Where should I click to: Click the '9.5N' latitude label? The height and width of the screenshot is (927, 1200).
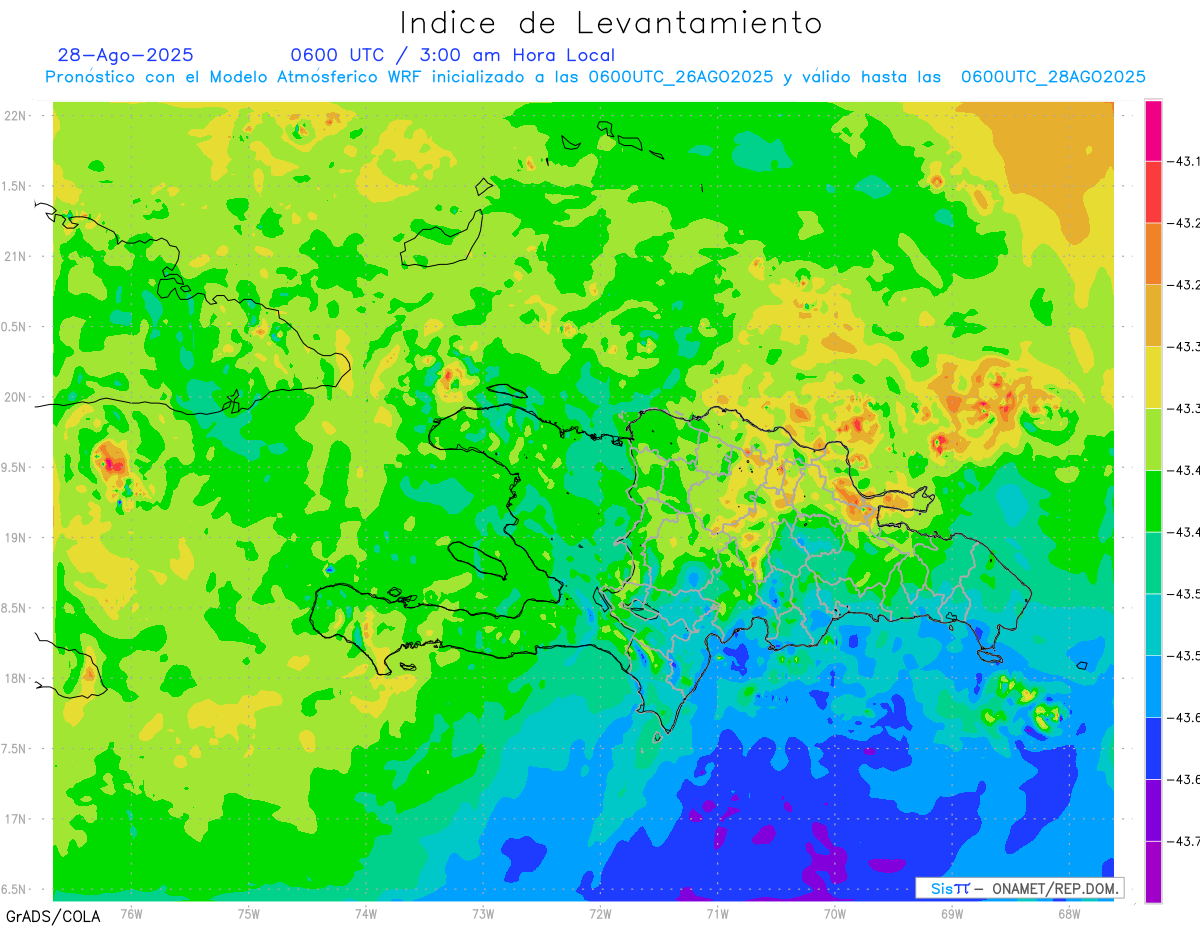(14, 467)
